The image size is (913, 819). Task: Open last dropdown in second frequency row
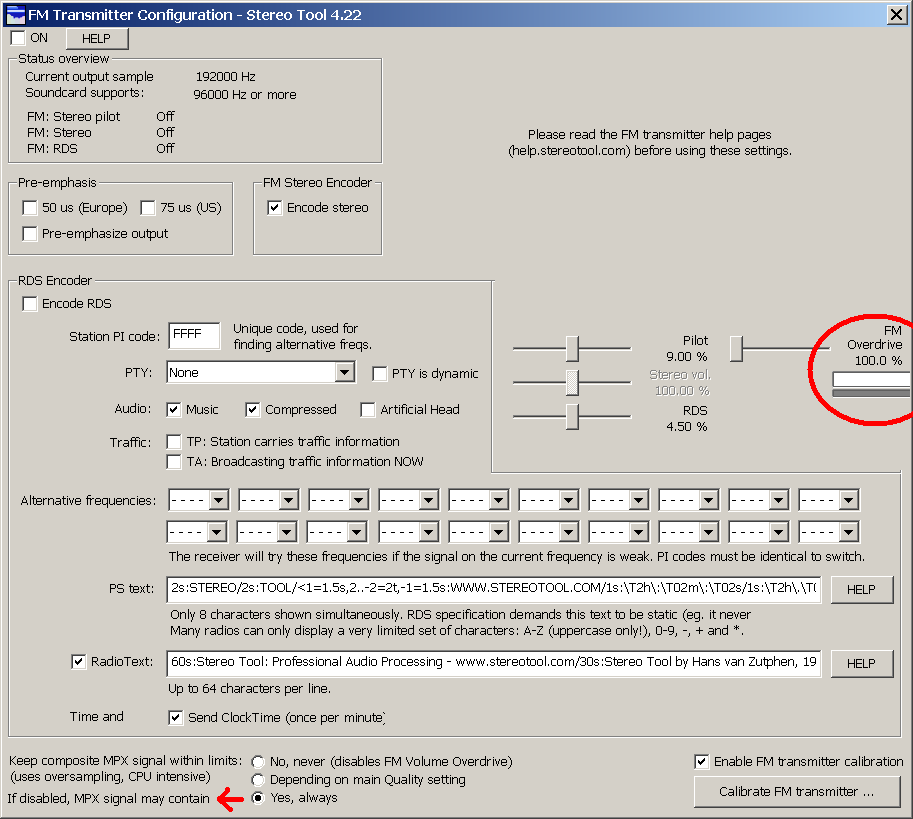848,532
